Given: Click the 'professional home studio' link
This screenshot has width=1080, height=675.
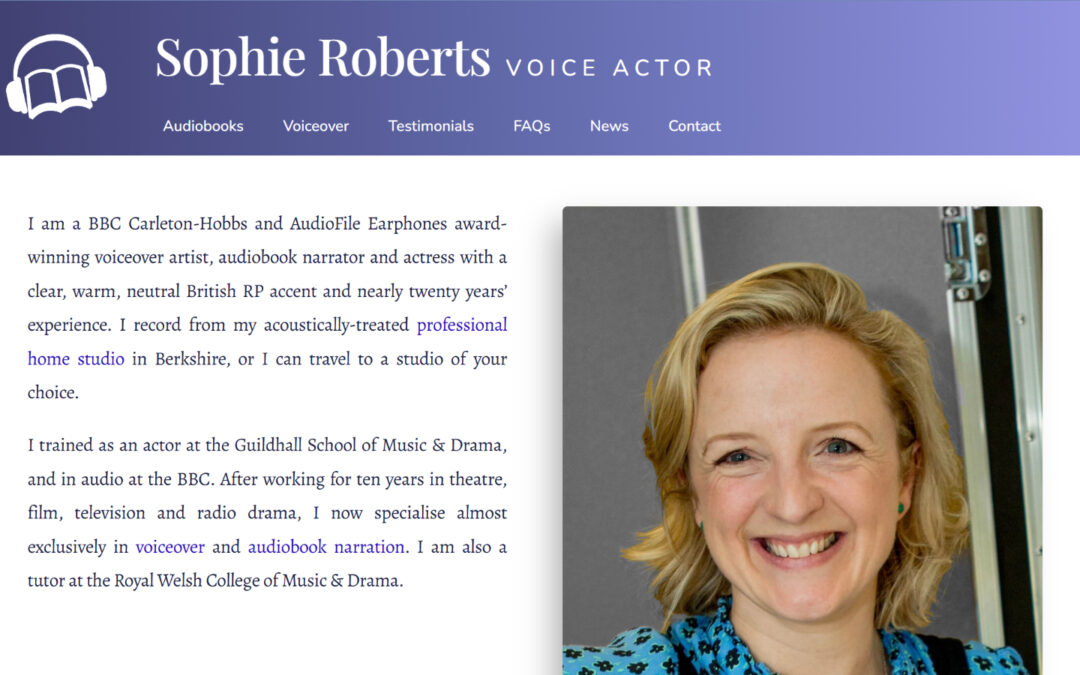Looking at the screenshot, I should click(462, 324).
